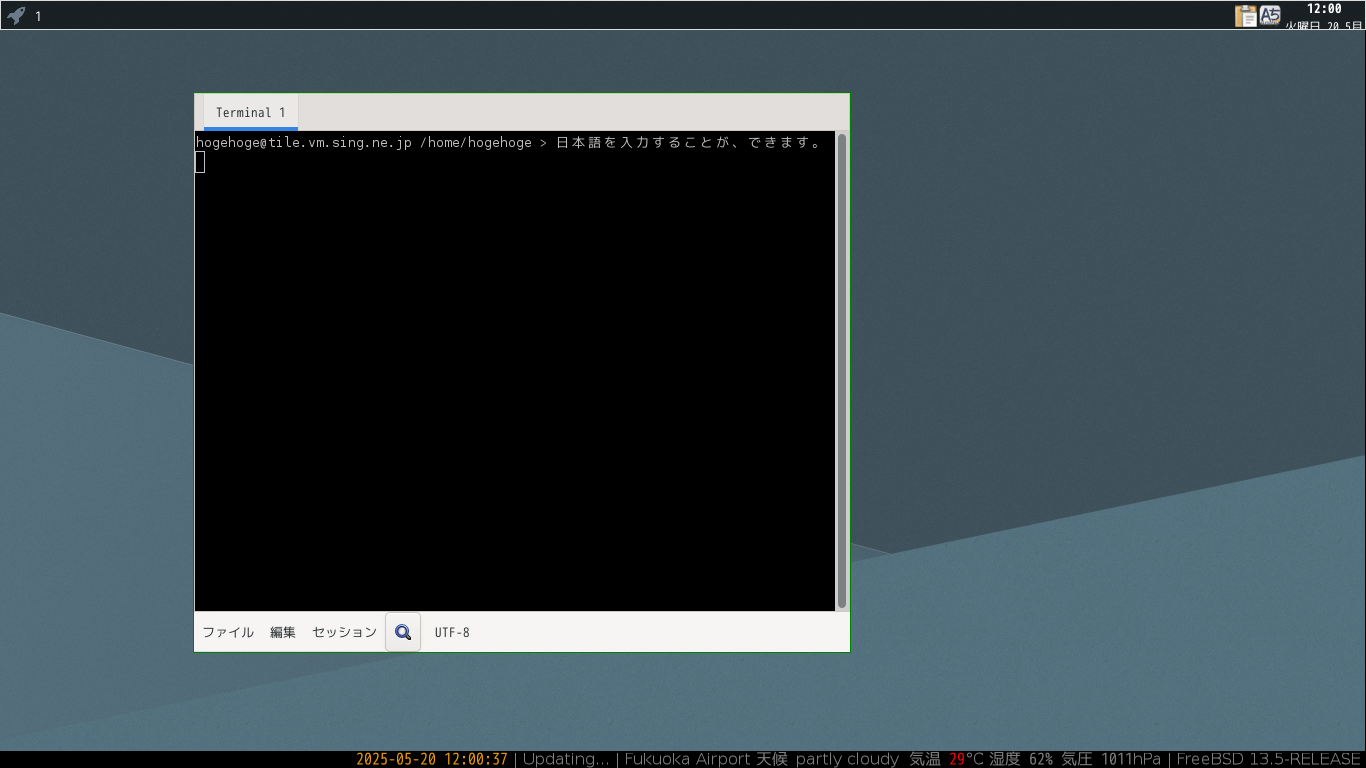Click the 湿度 62% humidity reading
Screen dimensions: 1366x768
pyautogui.click(x=1023, y=759)
